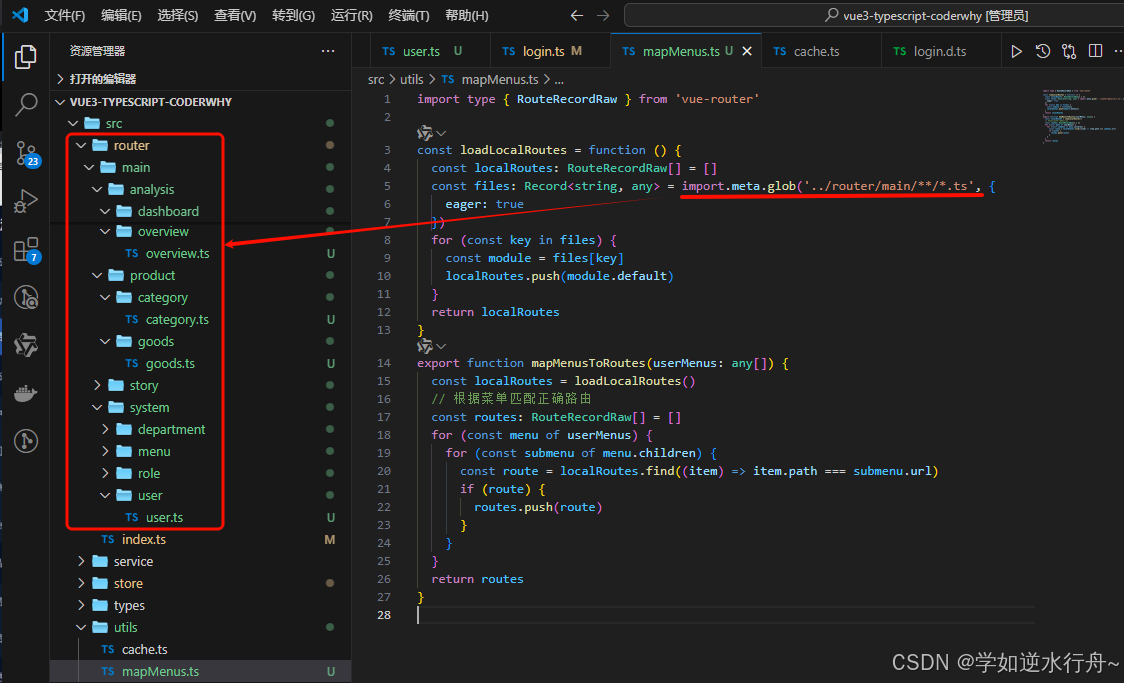Open the 查看(V) menu

pyautogui.click(x=235, y=15)
